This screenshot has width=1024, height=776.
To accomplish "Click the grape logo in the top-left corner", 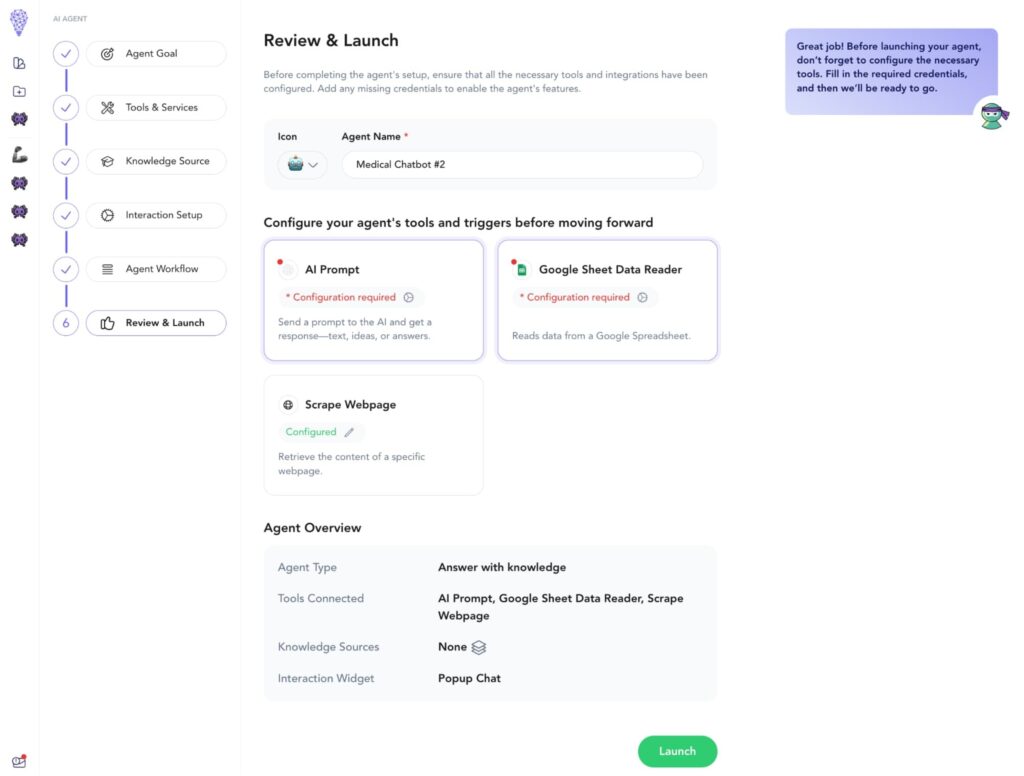I will (18, 22).
